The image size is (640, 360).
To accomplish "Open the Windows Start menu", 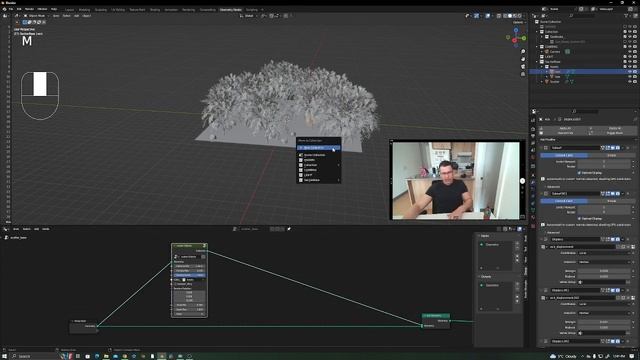I will 4,356.
